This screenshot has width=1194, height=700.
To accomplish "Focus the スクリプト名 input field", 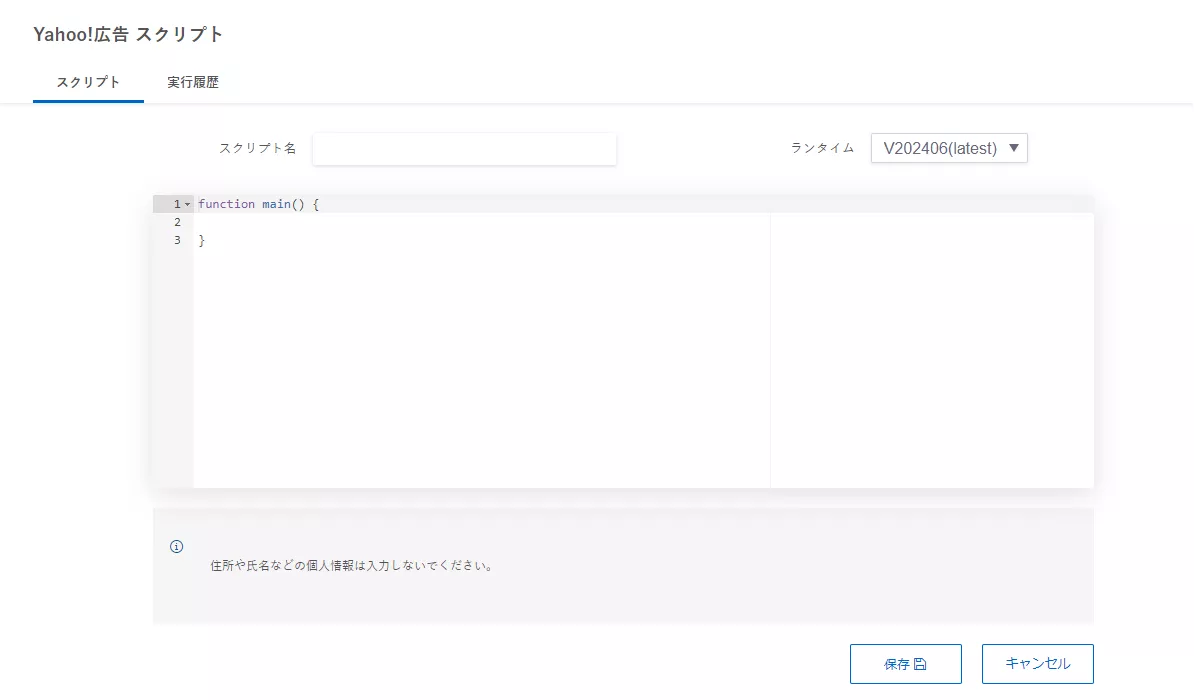I will [464, 149].
